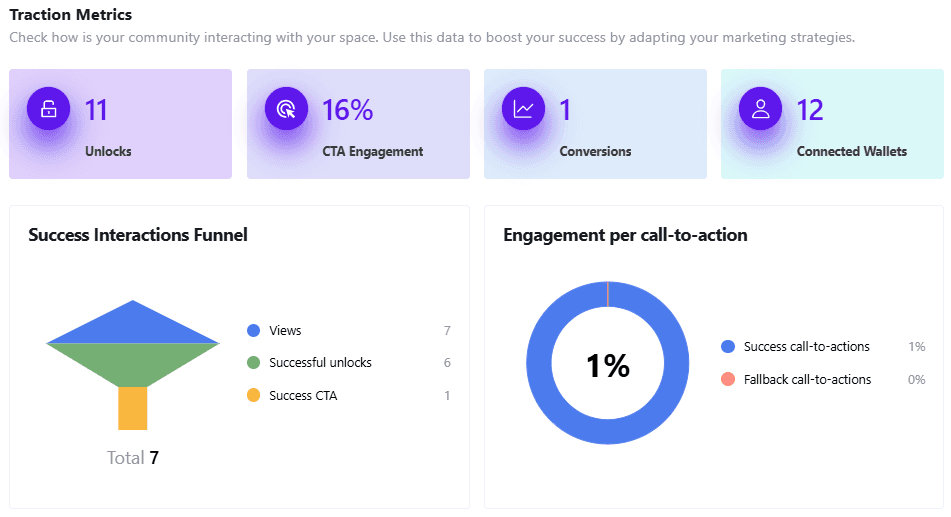
Task: Click the red Fallback call-to-actions legend dot
Action: pos(728,380)
